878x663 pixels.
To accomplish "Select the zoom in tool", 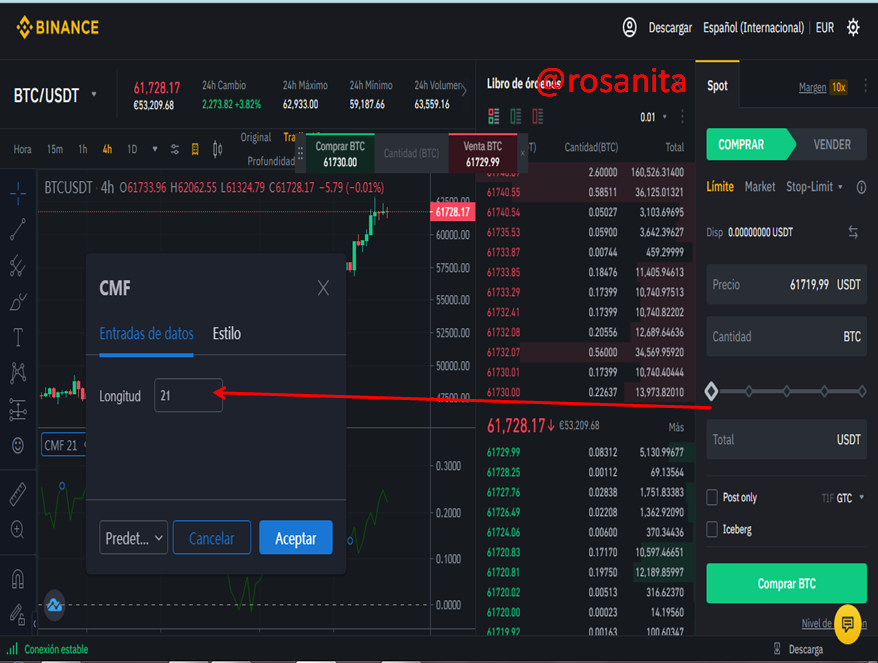I will pyautogui.click(x=18, y=529).
